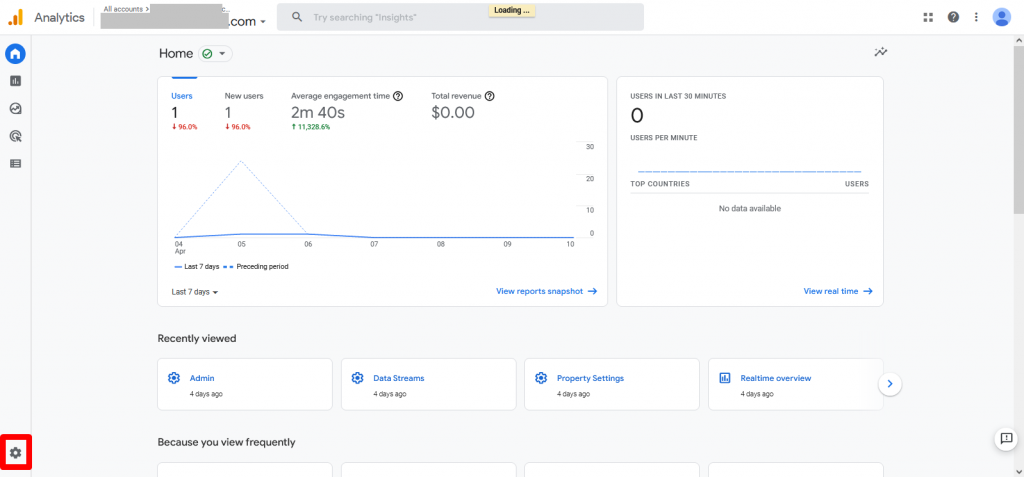
Task: Click chart icon on Realtime overview card
Action: point(724,378)
